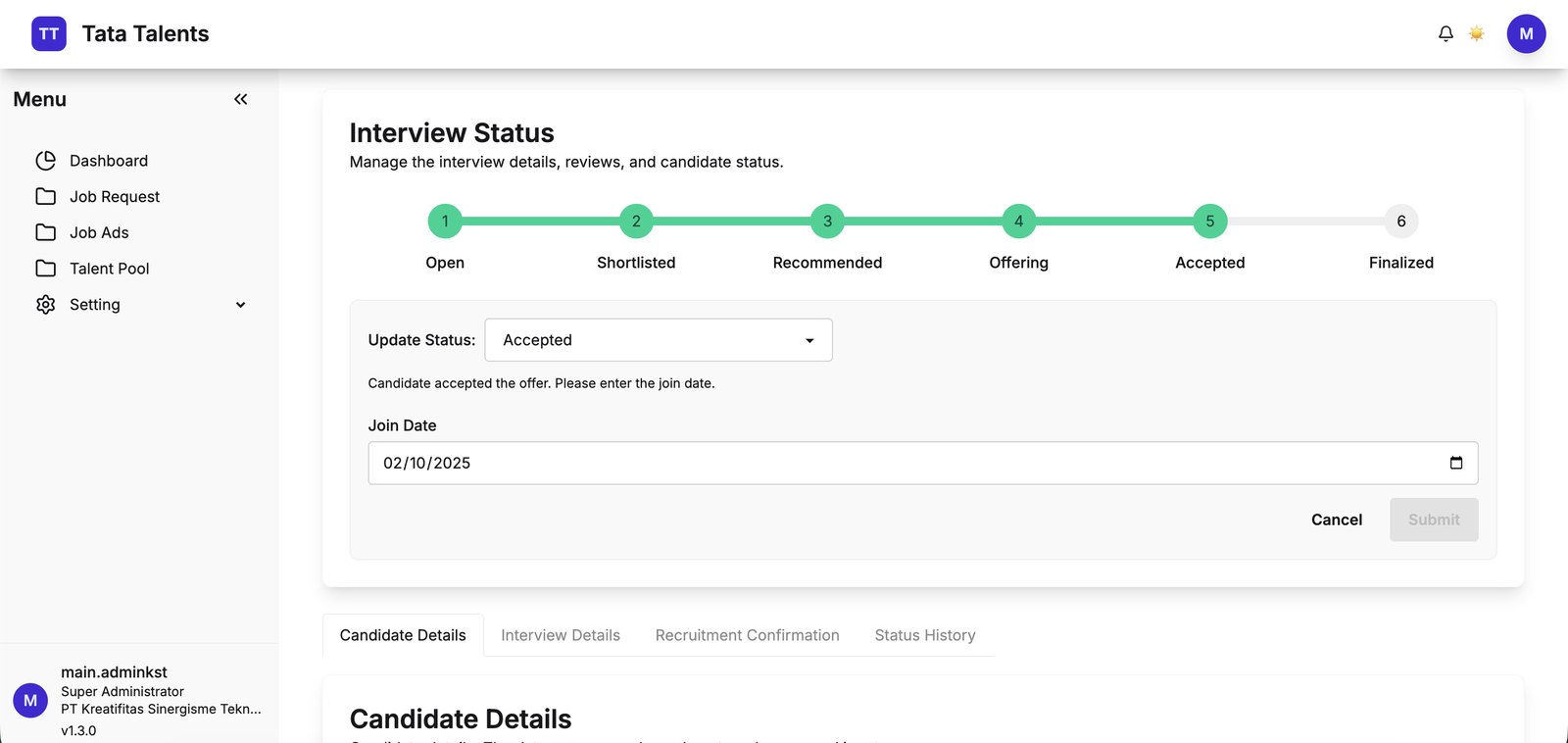Image resolution: width=1568 pixels, height=743 pixels.
Task: Select step 3 Recommended circle
Action: pyautogui.click(x=827, y=222)
